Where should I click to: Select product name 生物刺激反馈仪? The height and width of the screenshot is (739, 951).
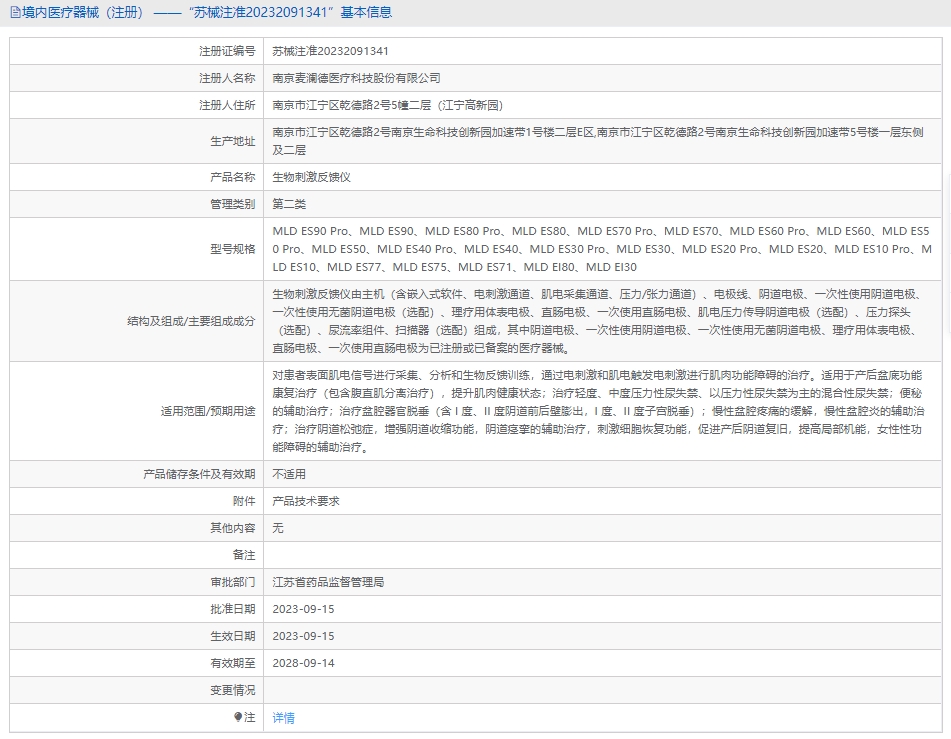tap(312, 177)
